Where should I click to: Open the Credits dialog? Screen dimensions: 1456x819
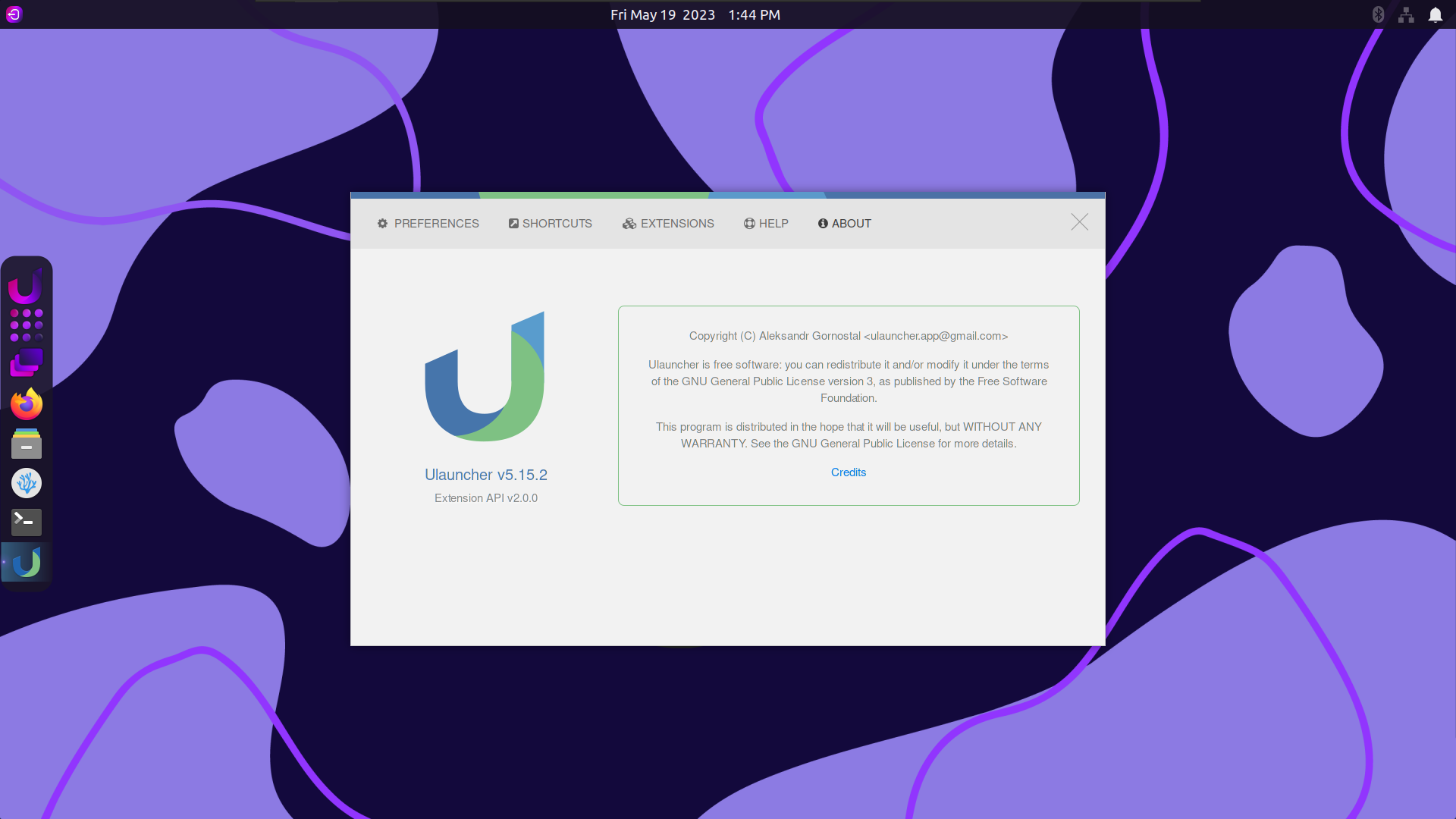tap(848, 472)
